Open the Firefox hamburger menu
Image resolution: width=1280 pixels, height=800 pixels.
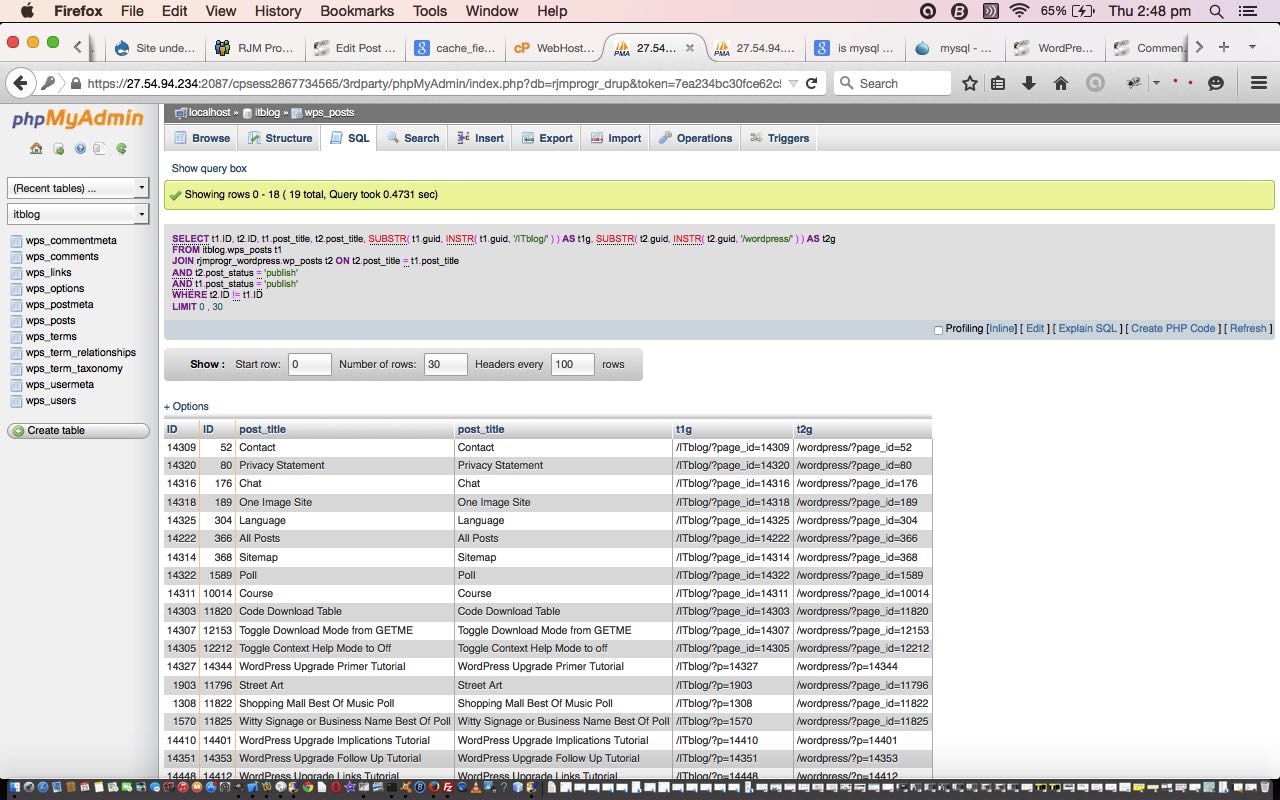(1258, 83)
